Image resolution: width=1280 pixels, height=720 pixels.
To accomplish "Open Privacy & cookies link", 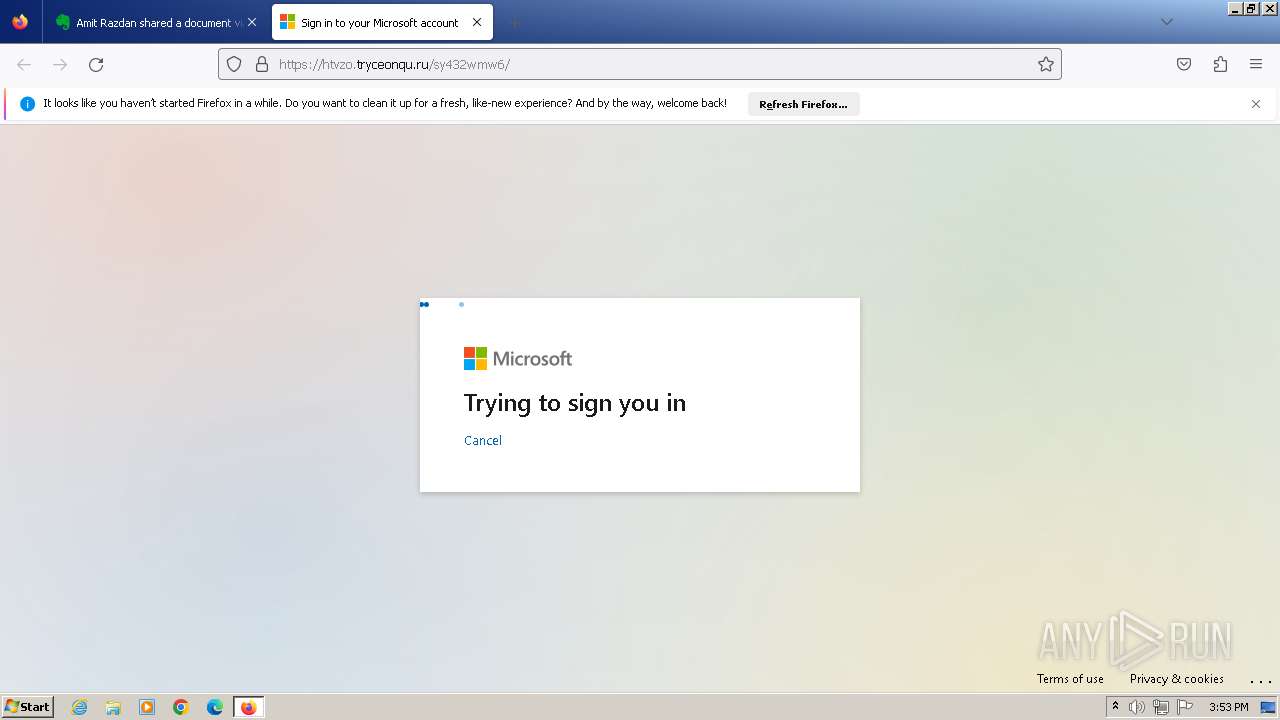I will point(1177,679).
